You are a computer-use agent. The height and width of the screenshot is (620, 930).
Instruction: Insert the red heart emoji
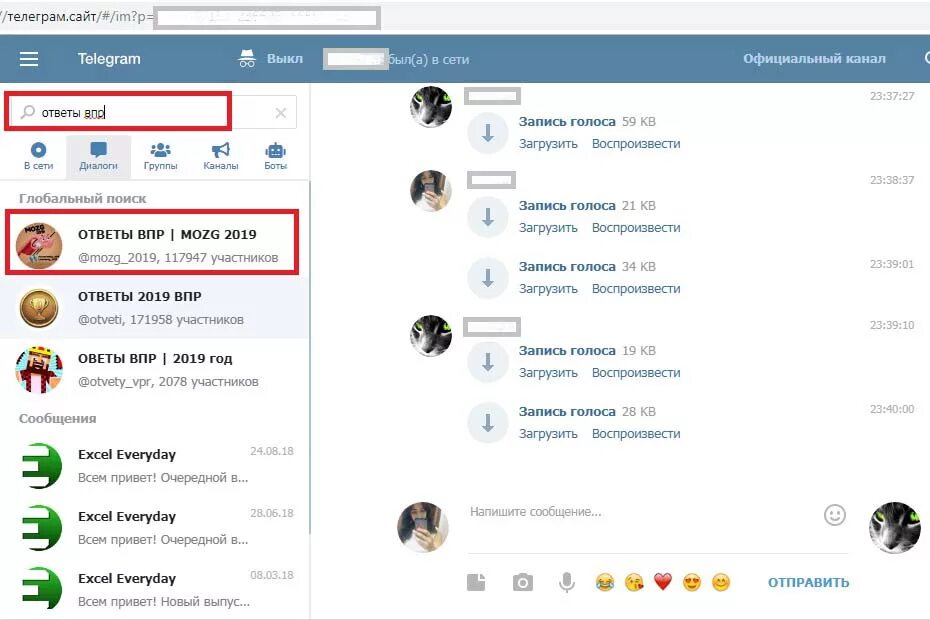663,582
